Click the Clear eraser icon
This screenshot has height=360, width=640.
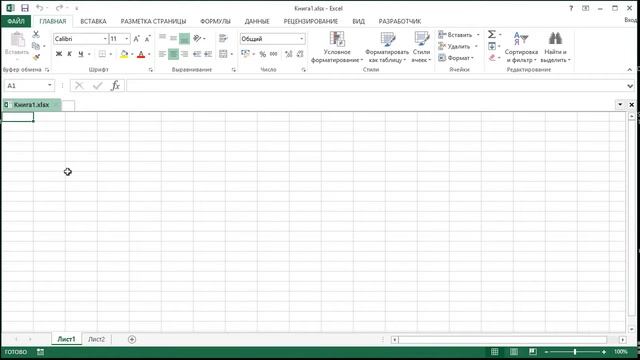(492, 58)
